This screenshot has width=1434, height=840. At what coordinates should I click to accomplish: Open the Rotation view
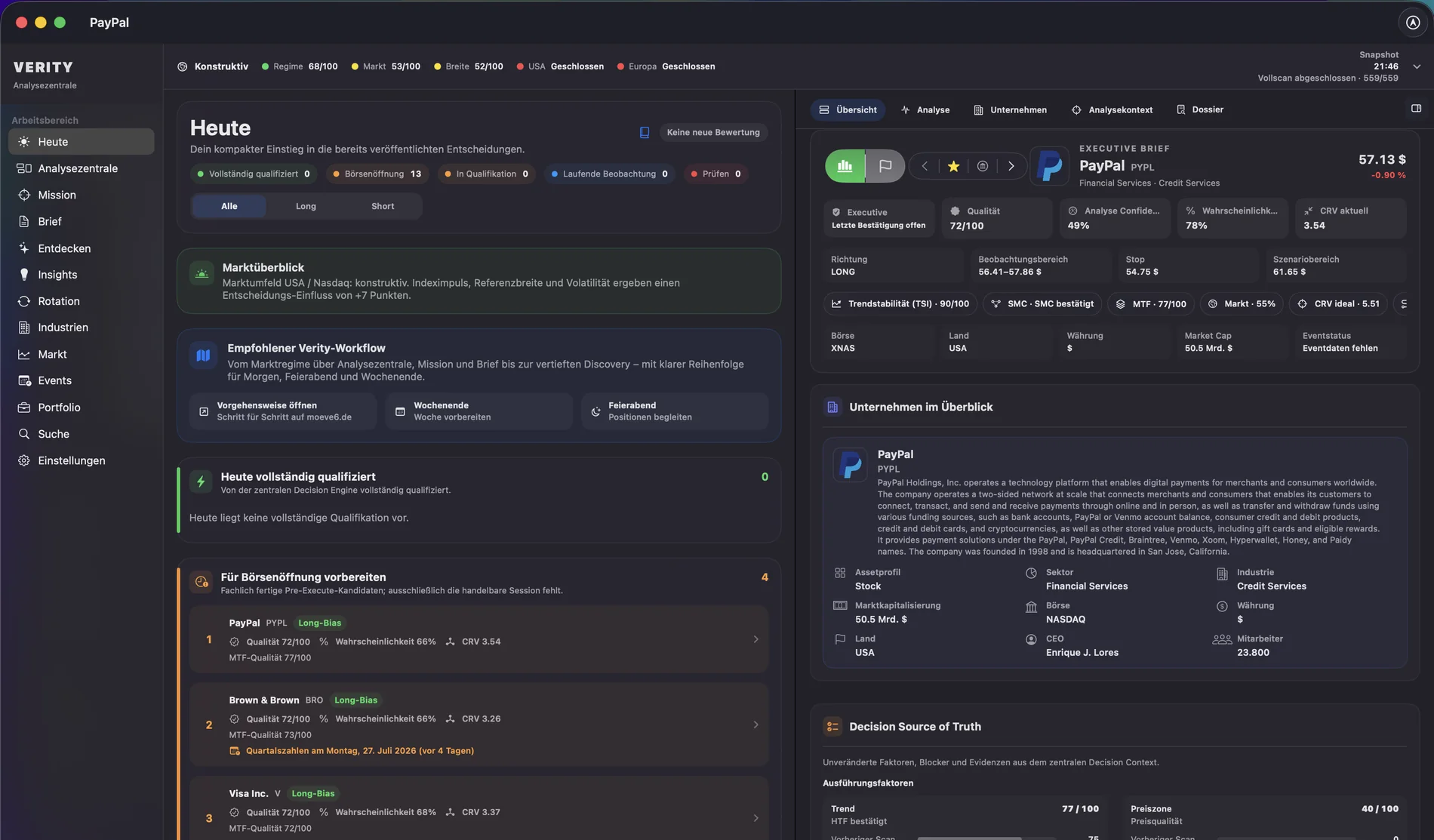[x=81, y=301]
